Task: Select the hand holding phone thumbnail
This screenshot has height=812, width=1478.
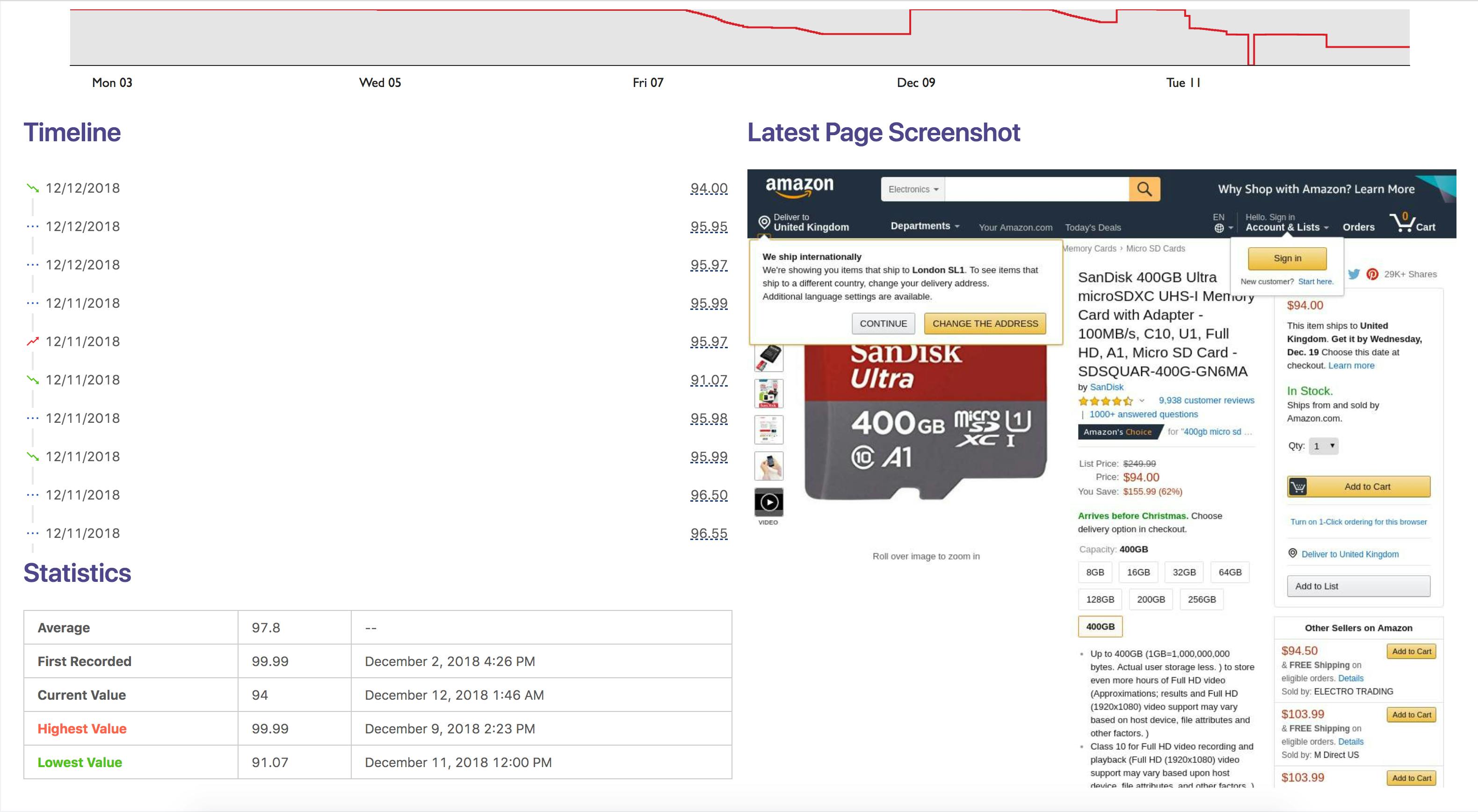Action: pyautogui.click(x=768, y=466)
